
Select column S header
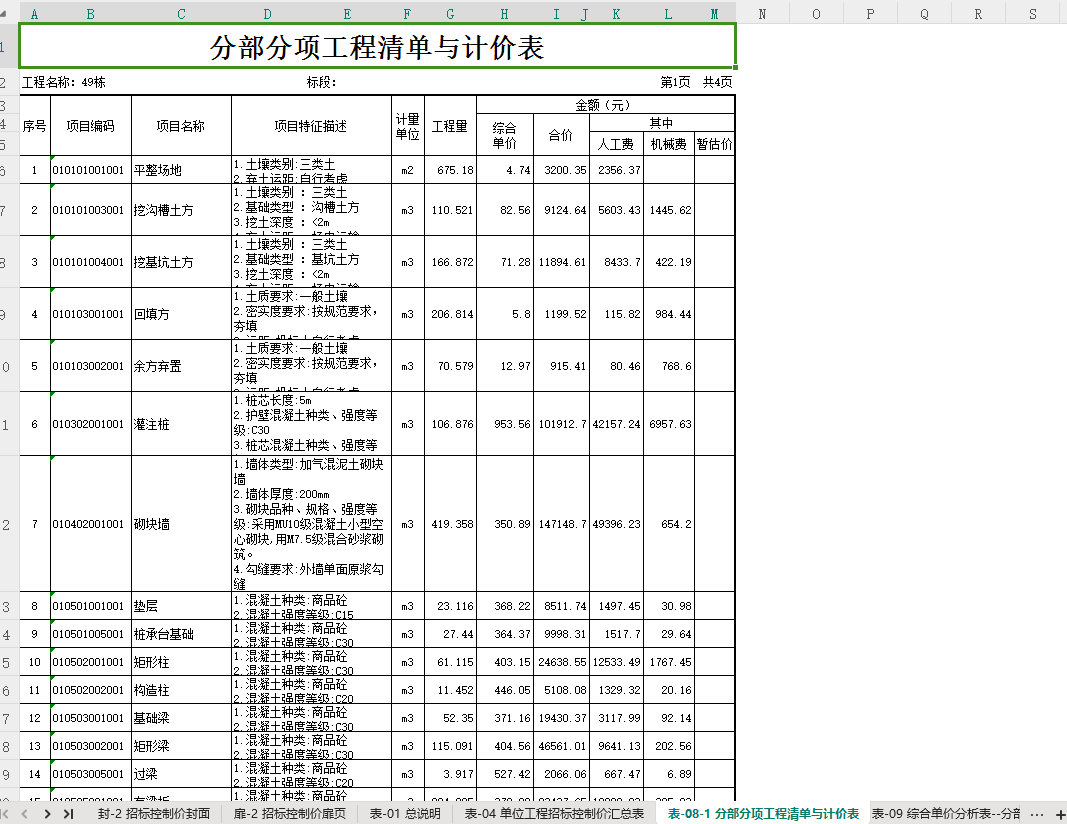pos(1033,14)
